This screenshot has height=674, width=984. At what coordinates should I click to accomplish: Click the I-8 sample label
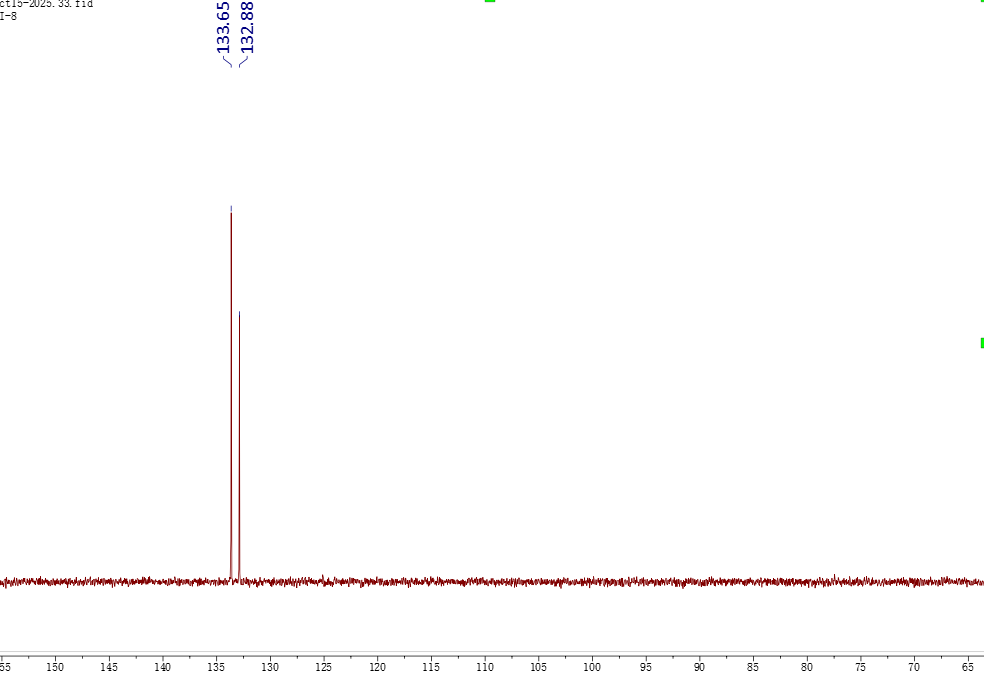[x=9, y=16]
